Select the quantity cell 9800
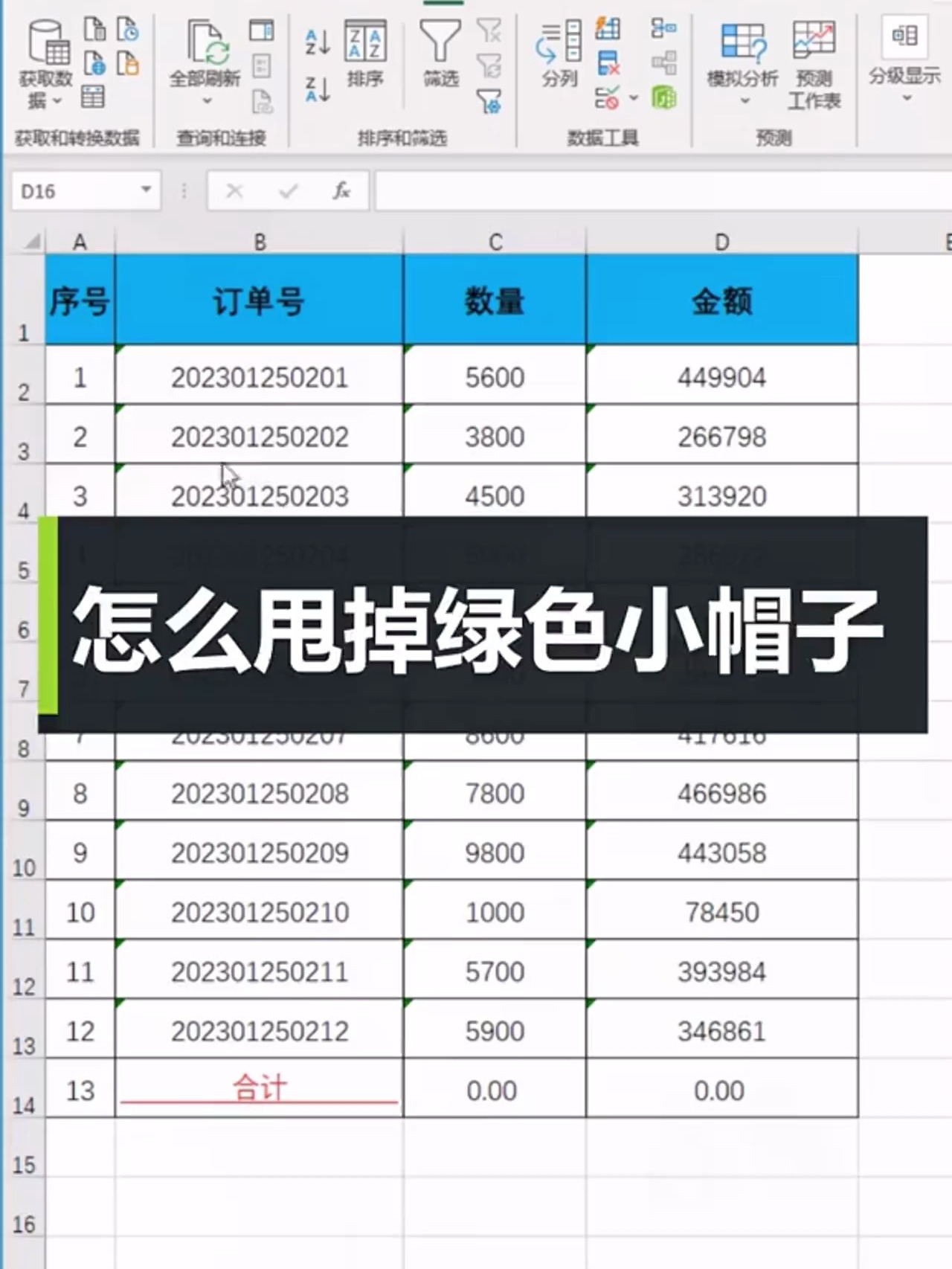This screenshot has width=952, height=1269. 495,852
